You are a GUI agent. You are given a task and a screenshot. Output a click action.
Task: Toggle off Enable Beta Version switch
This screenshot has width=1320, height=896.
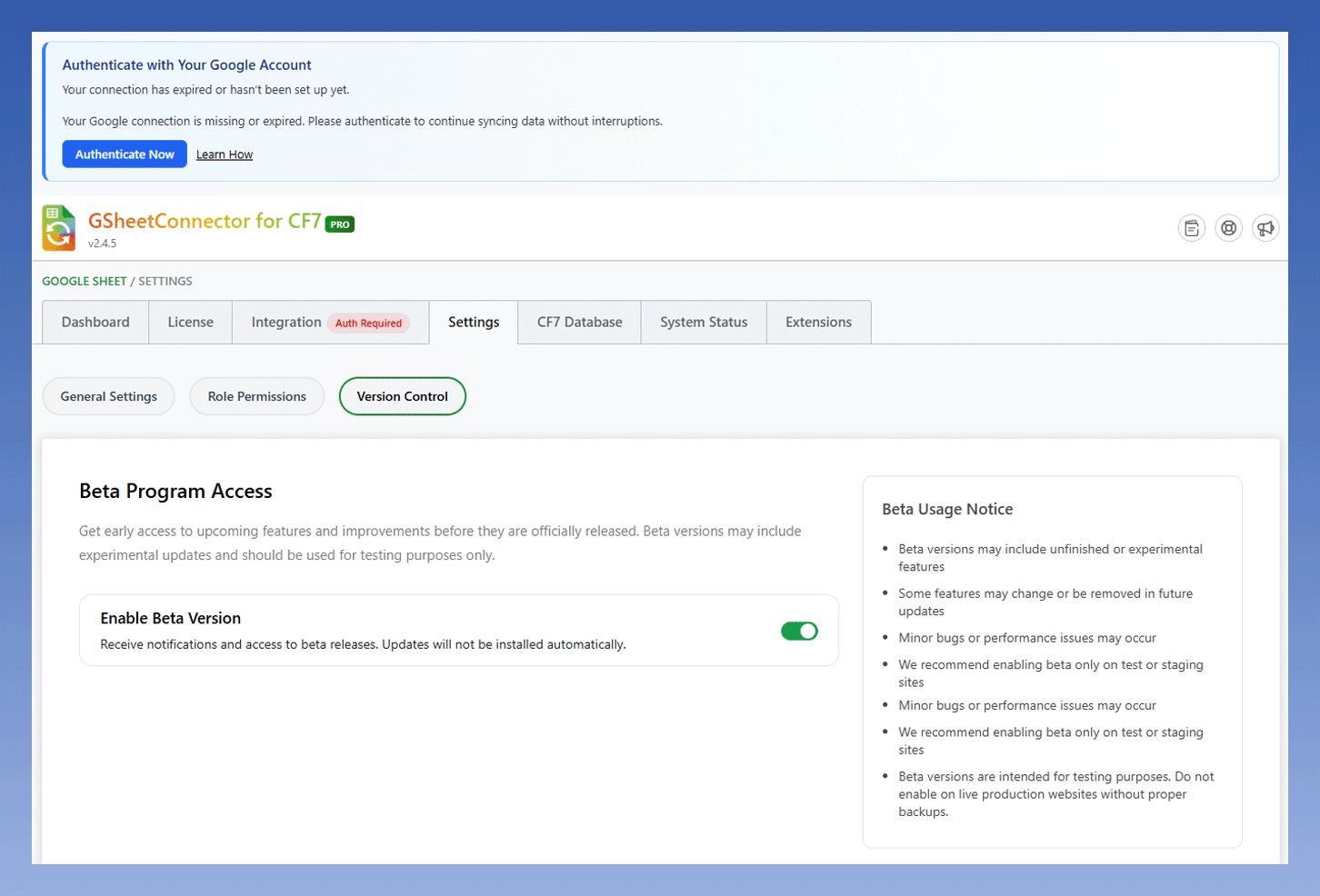[799, 631]
